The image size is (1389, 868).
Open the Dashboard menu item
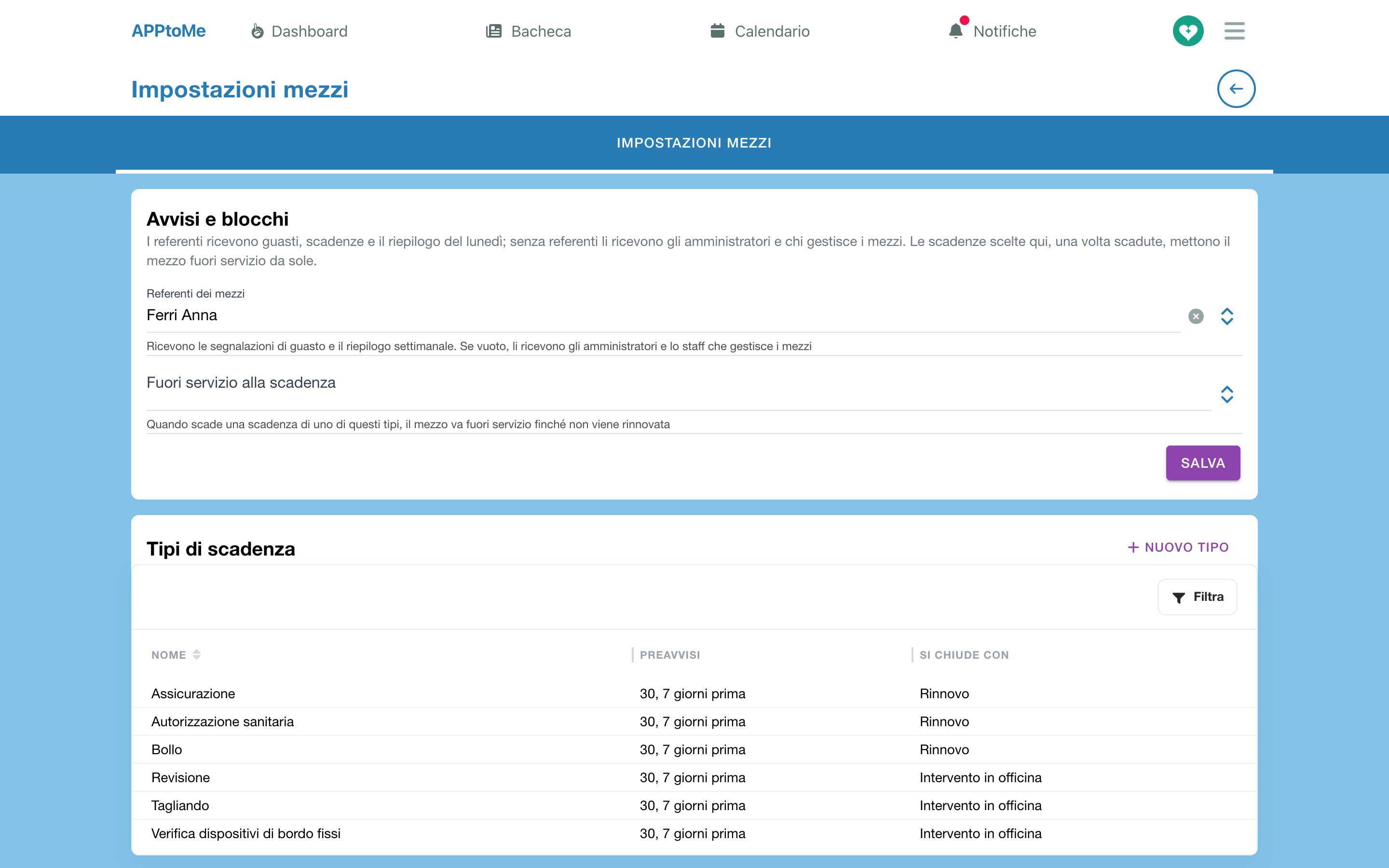click(299, 31)
